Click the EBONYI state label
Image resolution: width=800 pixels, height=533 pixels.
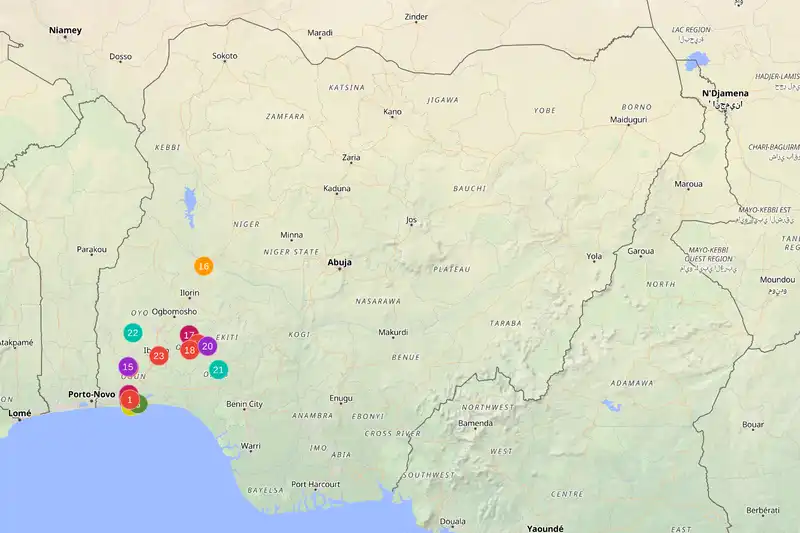tap(368, 416)
